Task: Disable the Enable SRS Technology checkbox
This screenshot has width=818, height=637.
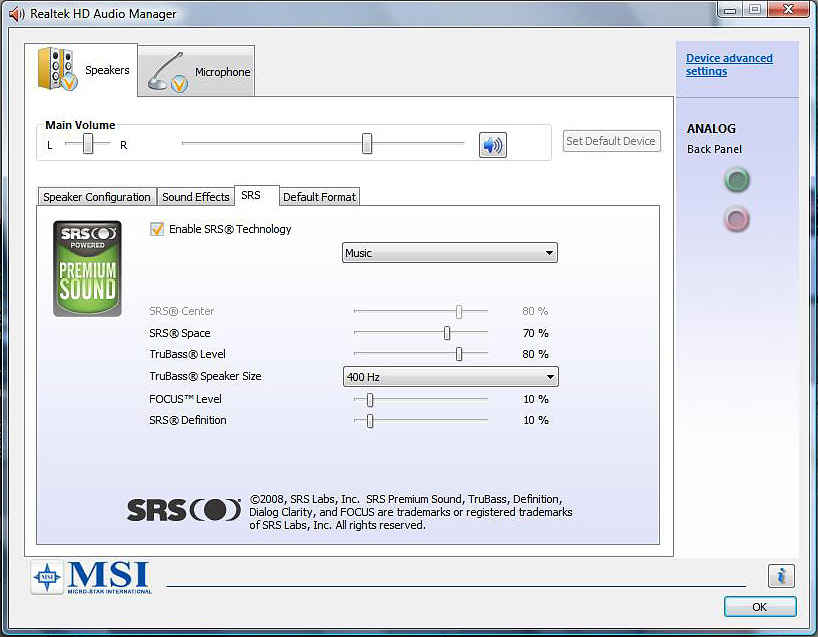Action: (x=157, y=229)
